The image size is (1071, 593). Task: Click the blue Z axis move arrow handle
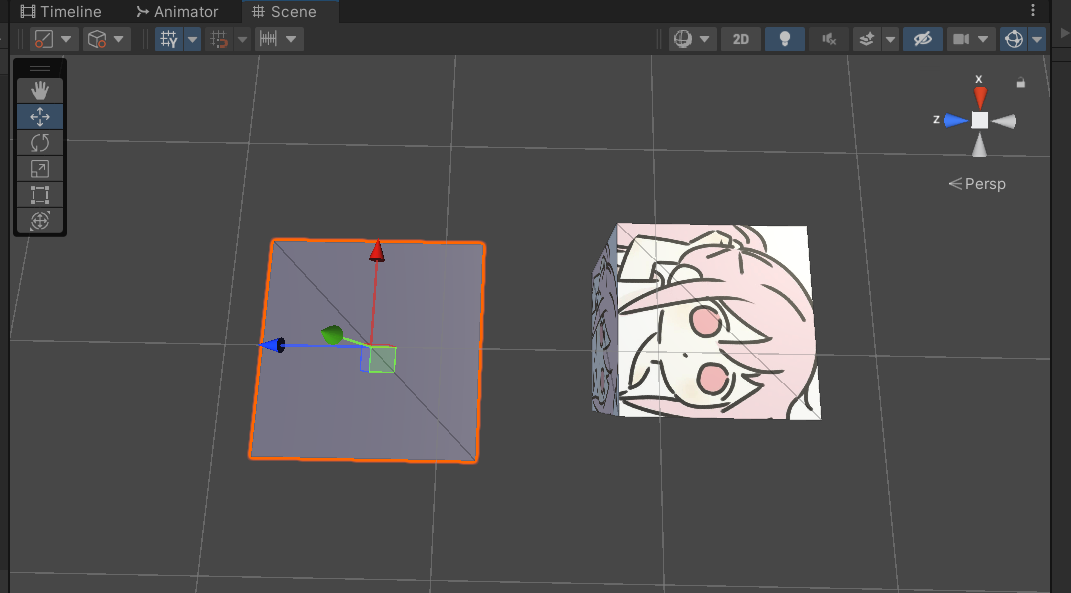point(273,345)
